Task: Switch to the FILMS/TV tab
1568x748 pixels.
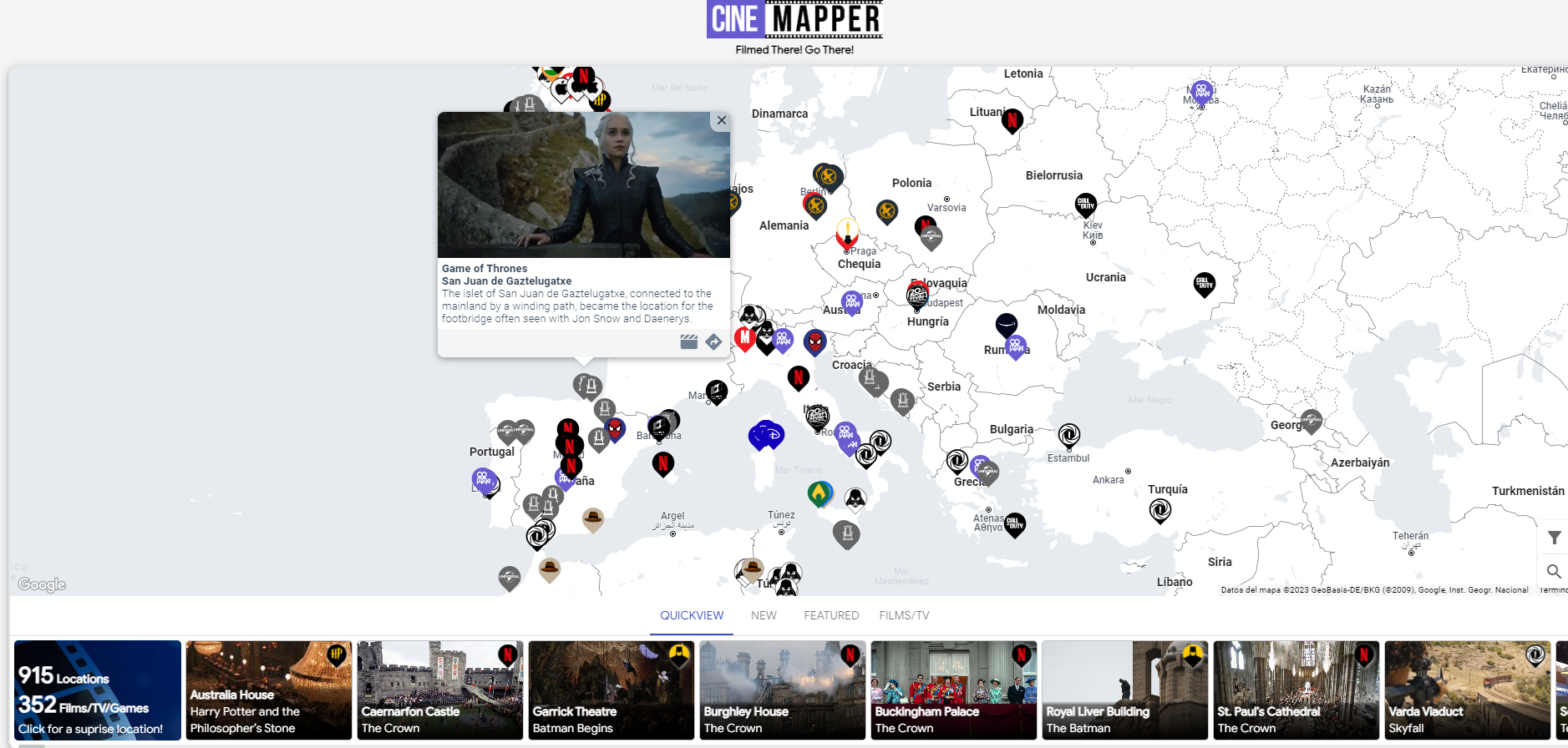Action: coord(904,615)
